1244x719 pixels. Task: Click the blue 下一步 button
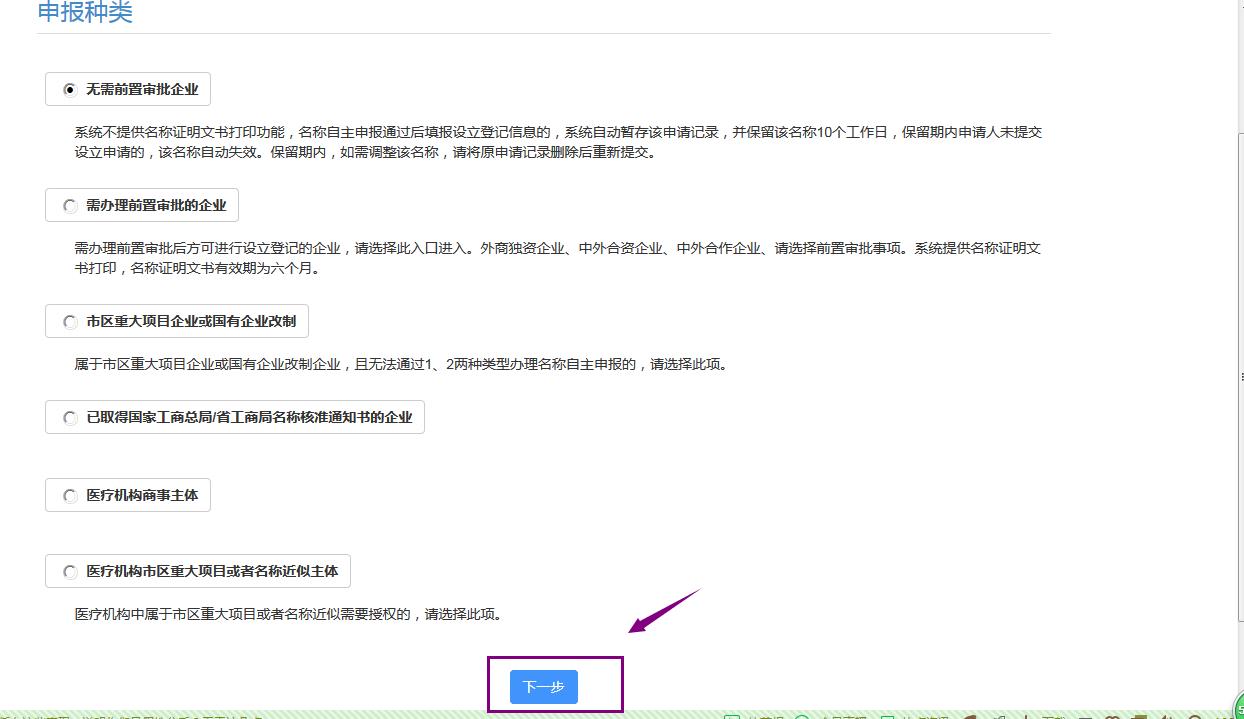click(543, 687)
